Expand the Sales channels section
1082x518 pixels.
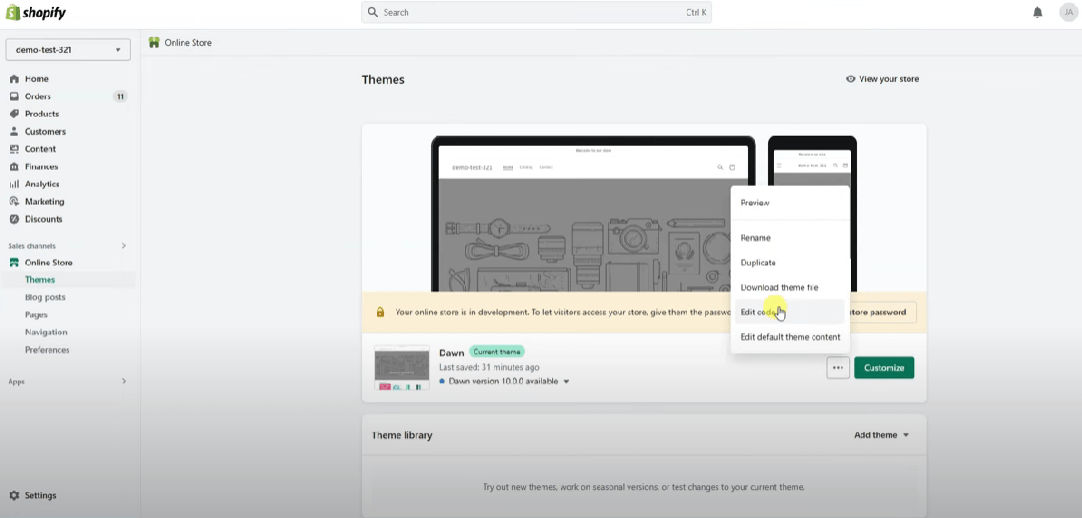coord(124,246)
